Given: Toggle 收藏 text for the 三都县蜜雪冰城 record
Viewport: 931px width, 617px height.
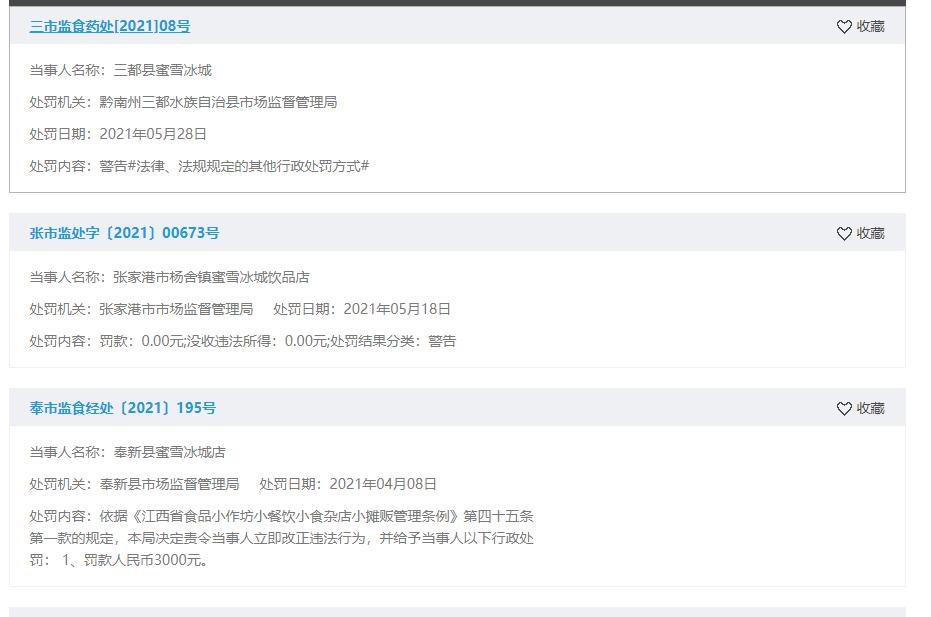Looking at the screenshot, I should tap(870, 27).
